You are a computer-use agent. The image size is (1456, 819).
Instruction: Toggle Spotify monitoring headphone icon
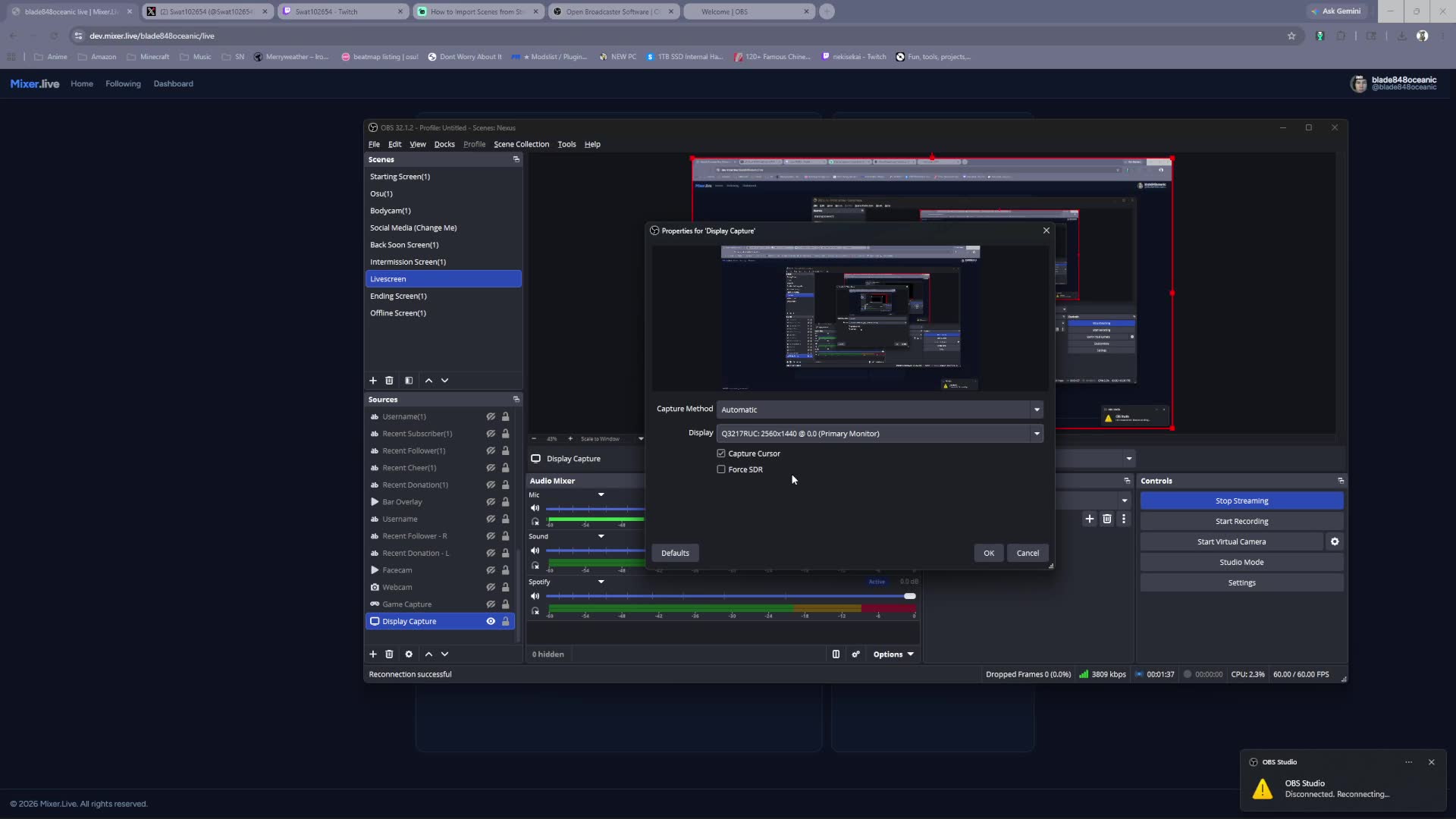535,611
